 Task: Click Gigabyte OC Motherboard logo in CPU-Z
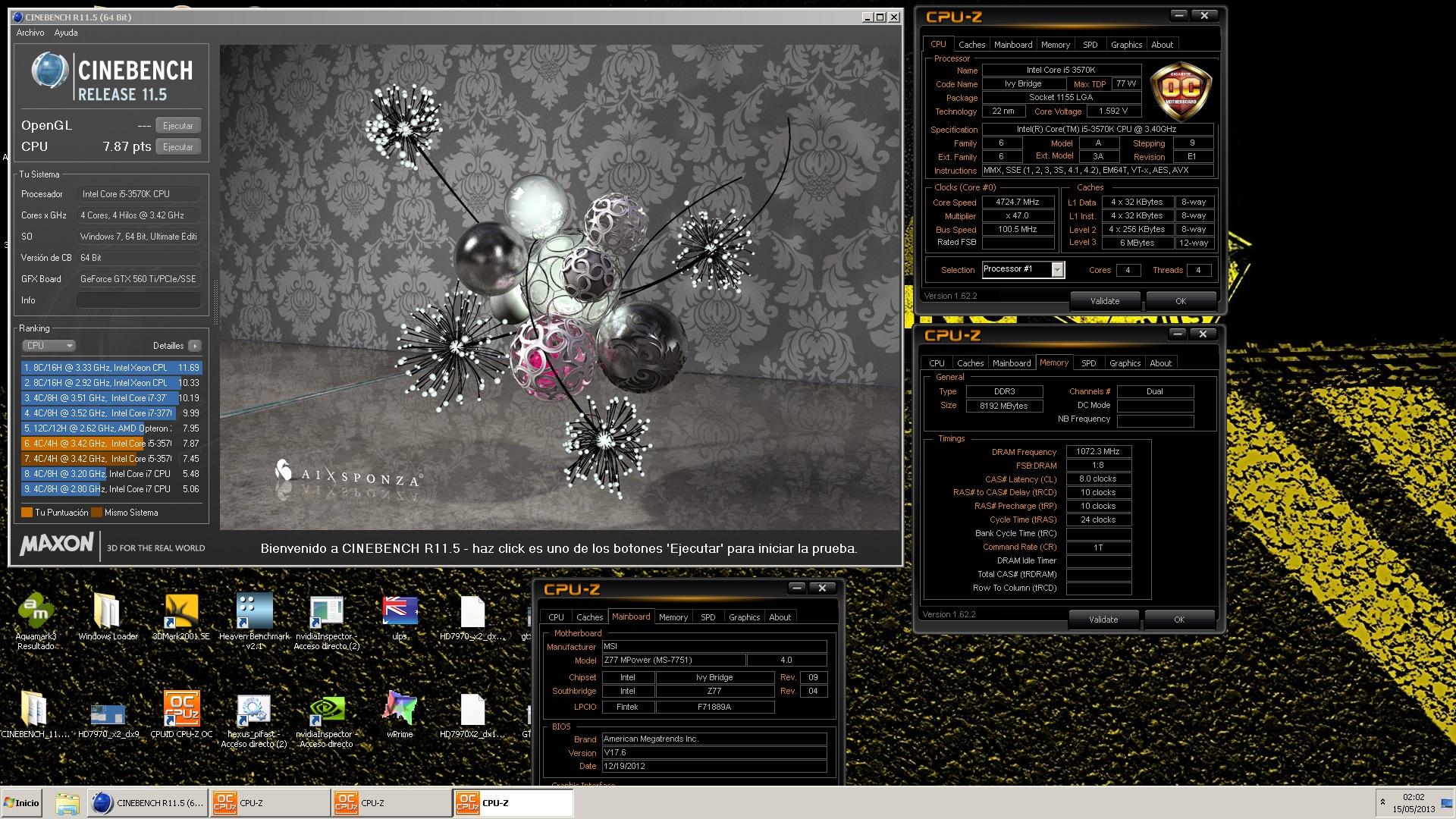coord(1181,92)
